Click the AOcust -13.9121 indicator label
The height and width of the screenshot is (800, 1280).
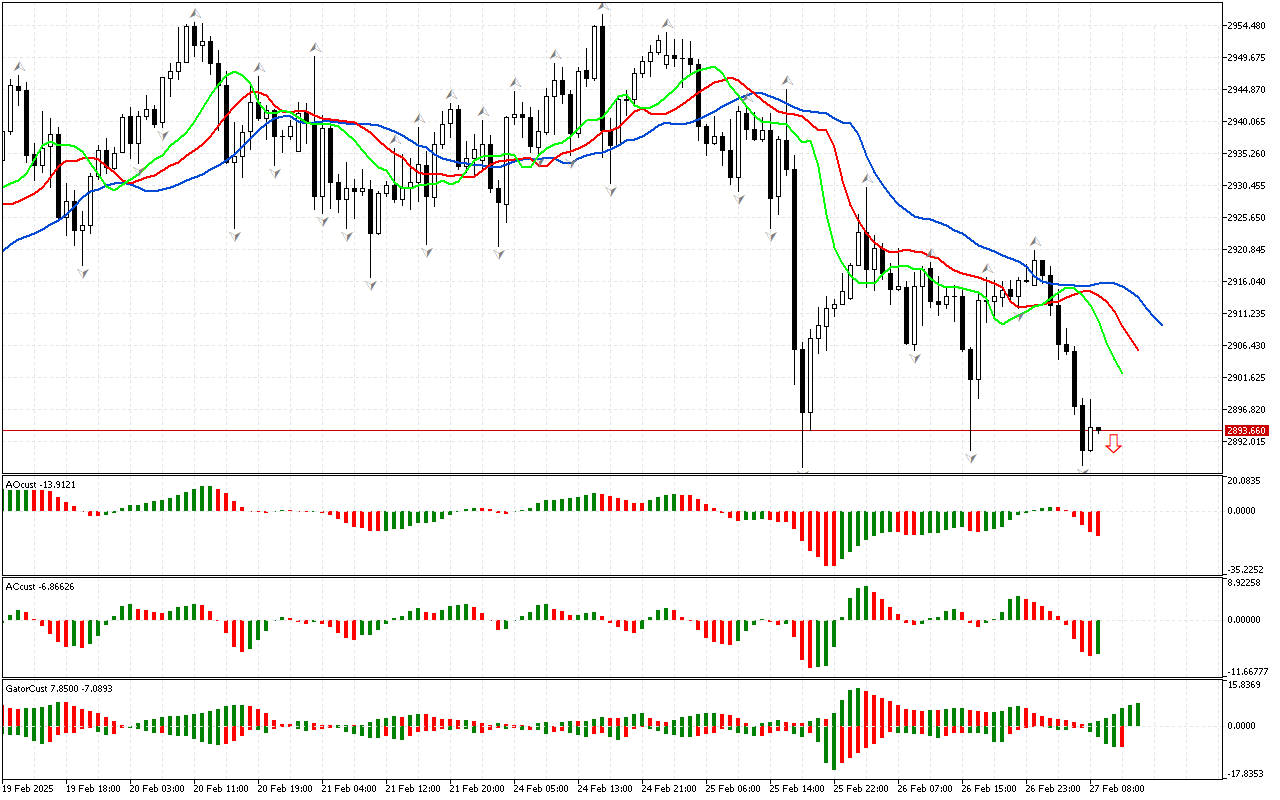[40, 484]
